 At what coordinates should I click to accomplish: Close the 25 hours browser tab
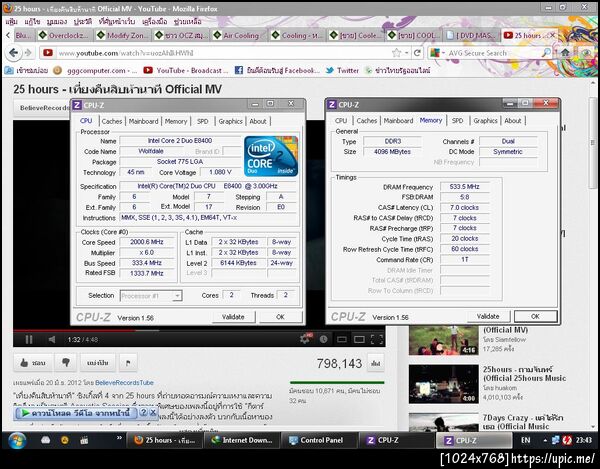553,35
